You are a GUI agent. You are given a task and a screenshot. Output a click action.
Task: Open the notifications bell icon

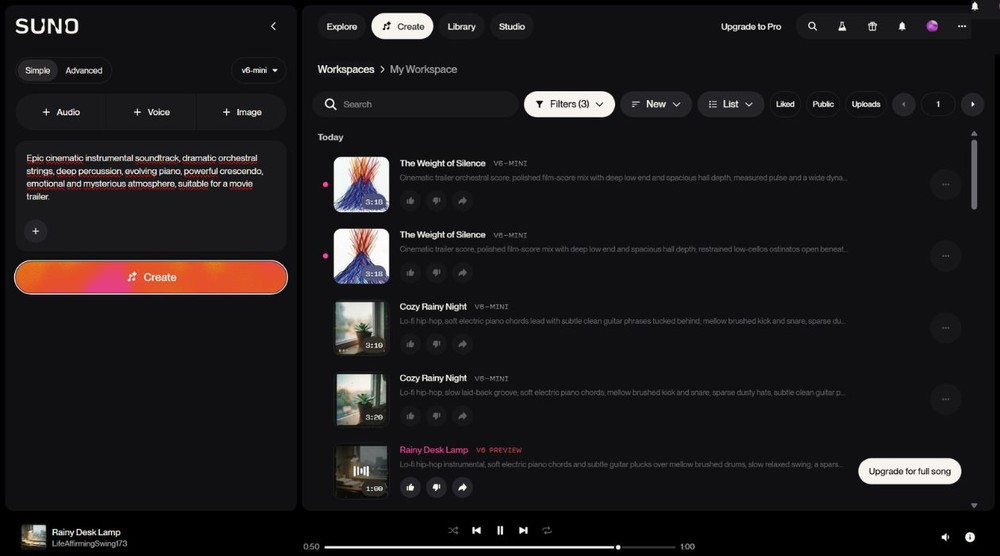[902, 26]
